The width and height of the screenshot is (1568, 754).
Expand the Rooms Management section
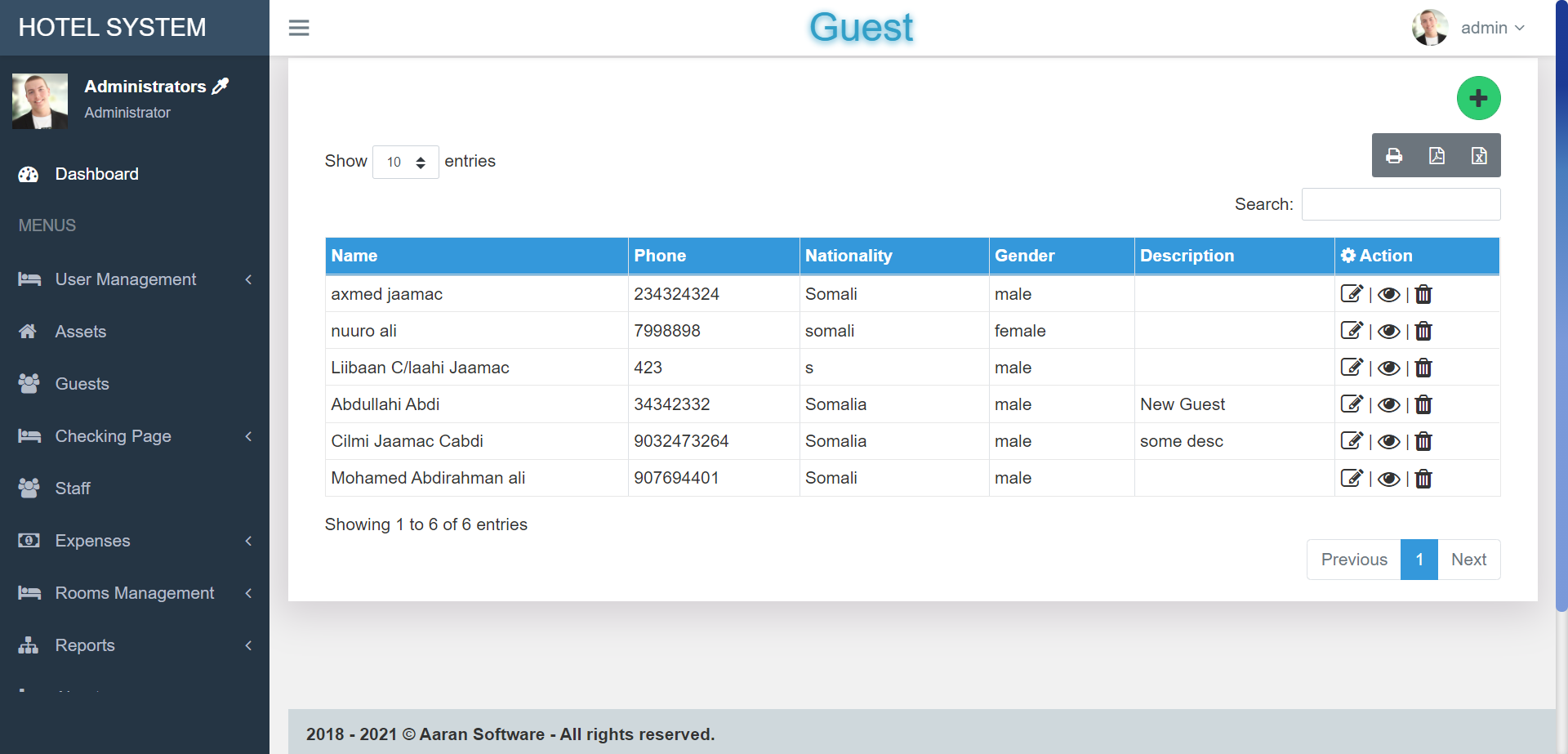135,593
